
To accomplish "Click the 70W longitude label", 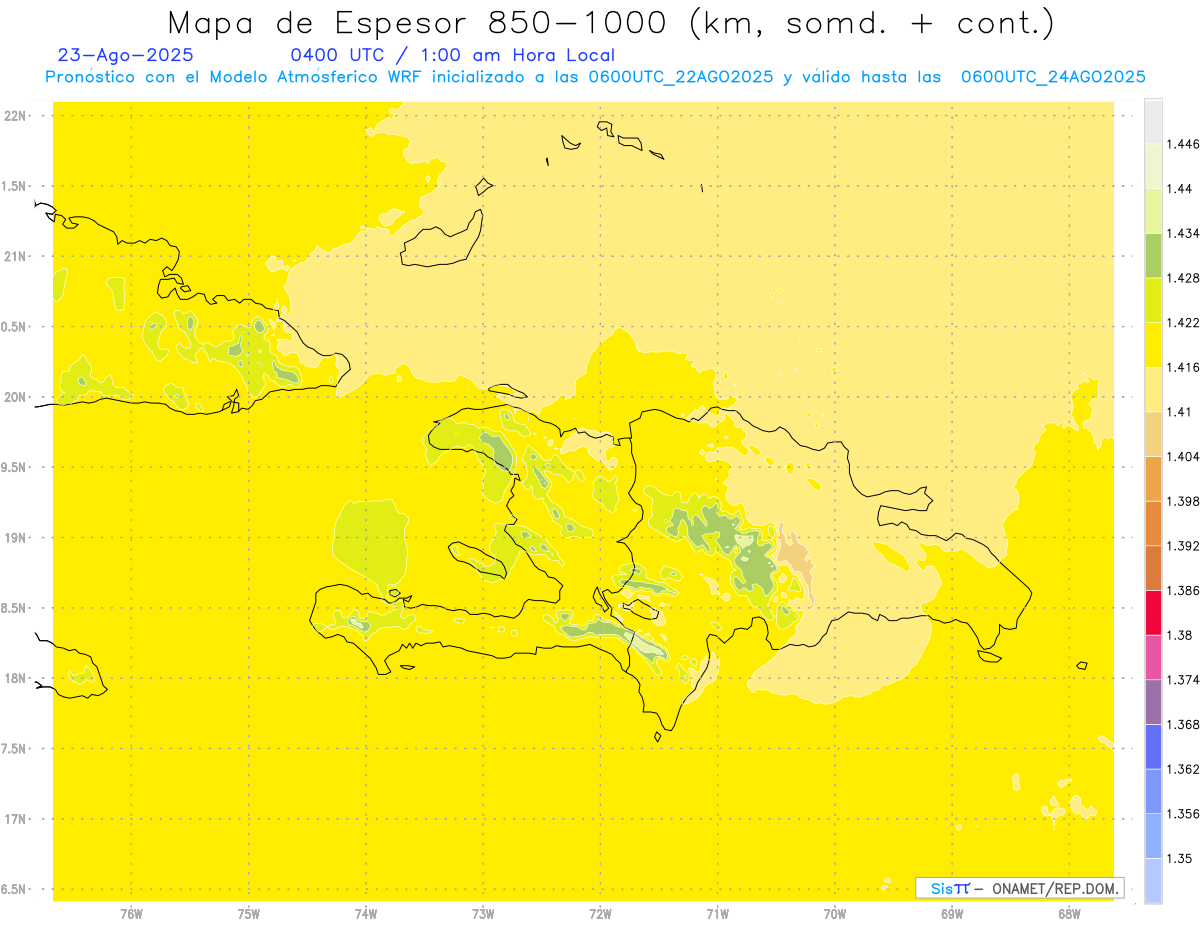I will pyautogui.click(x=835, y=913).
